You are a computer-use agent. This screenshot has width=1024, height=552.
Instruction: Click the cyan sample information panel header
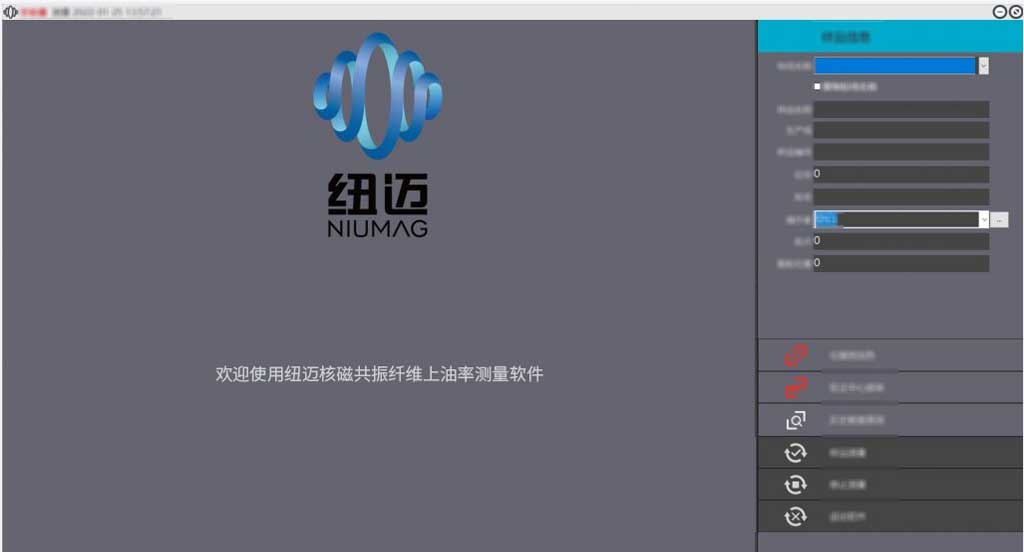point(890,37)
